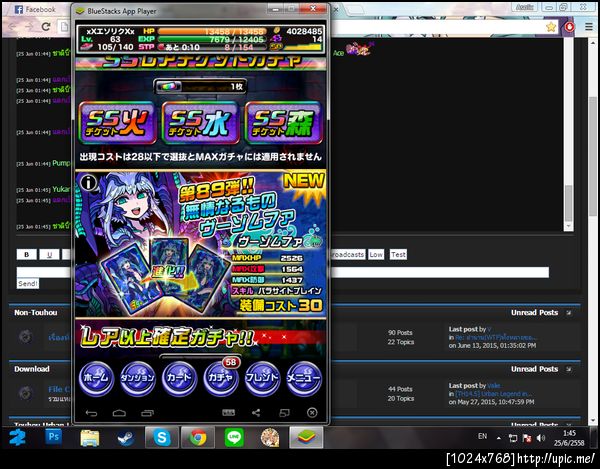Tap the SS water ticket (水) button
This screenshot has width=600, height=469.
pos(200,122)
